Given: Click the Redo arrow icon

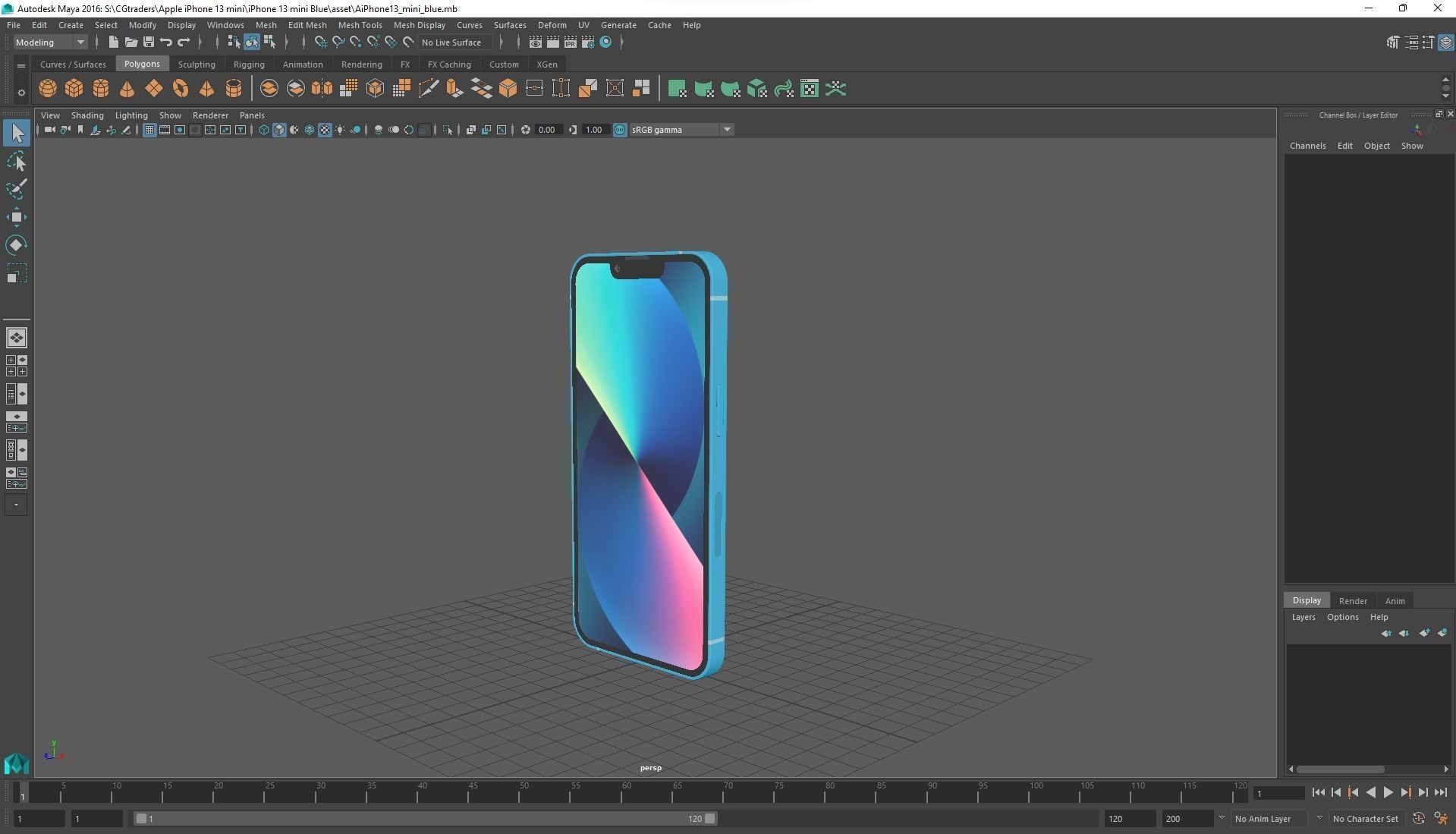Looking at the screenshot, I should click(184, 42).
